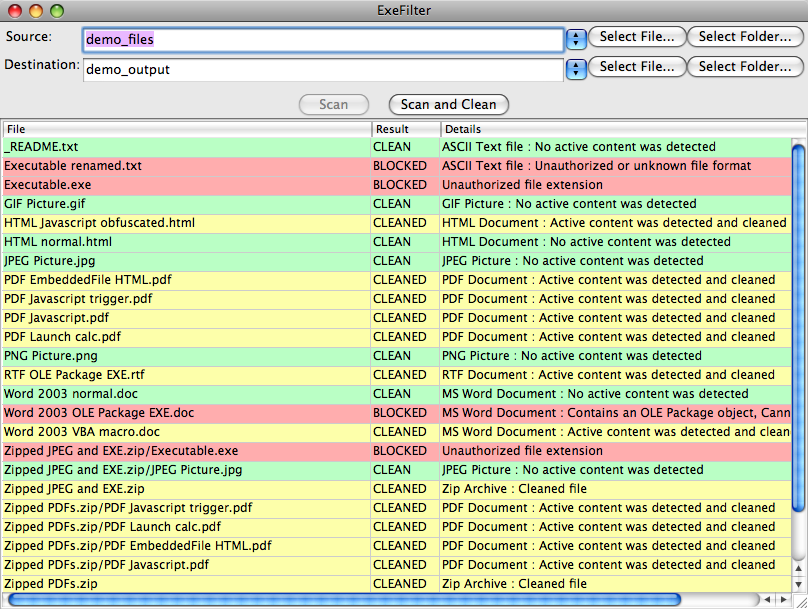The image size is (808, 609).
Task: Select the JPEG Picture.jpg file row
Action: pos(397,261)
